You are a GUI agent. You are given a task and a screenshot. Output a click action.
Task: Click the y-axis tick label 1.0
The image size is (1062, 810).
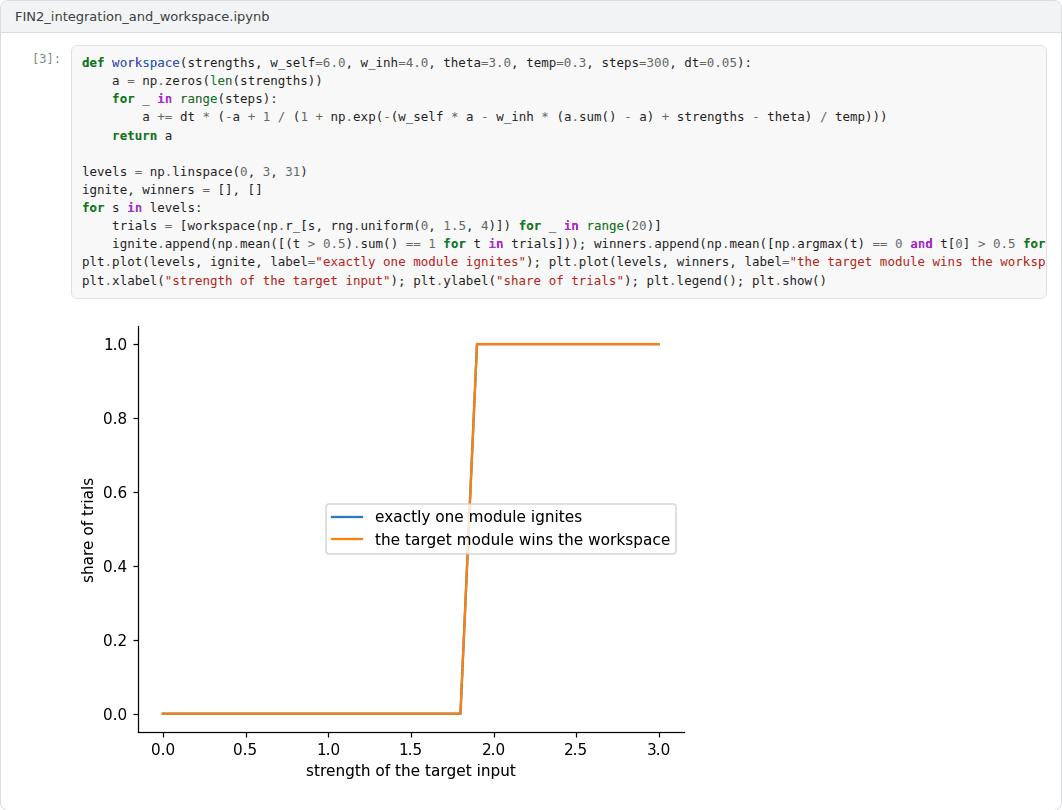click(x=115, y=345)
